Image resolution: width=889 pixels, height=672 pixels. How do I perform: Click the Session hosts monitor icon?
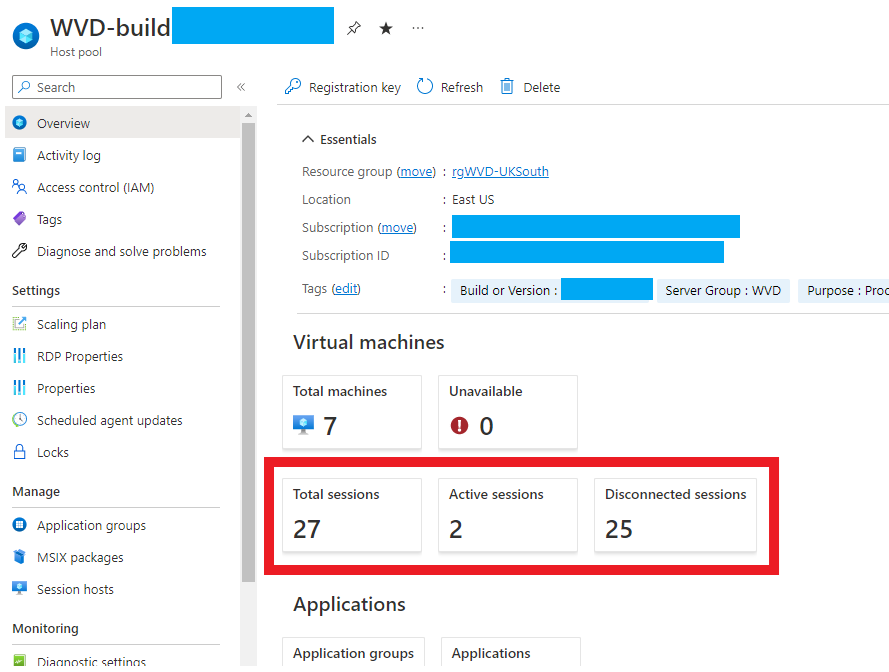click(19, 588)
